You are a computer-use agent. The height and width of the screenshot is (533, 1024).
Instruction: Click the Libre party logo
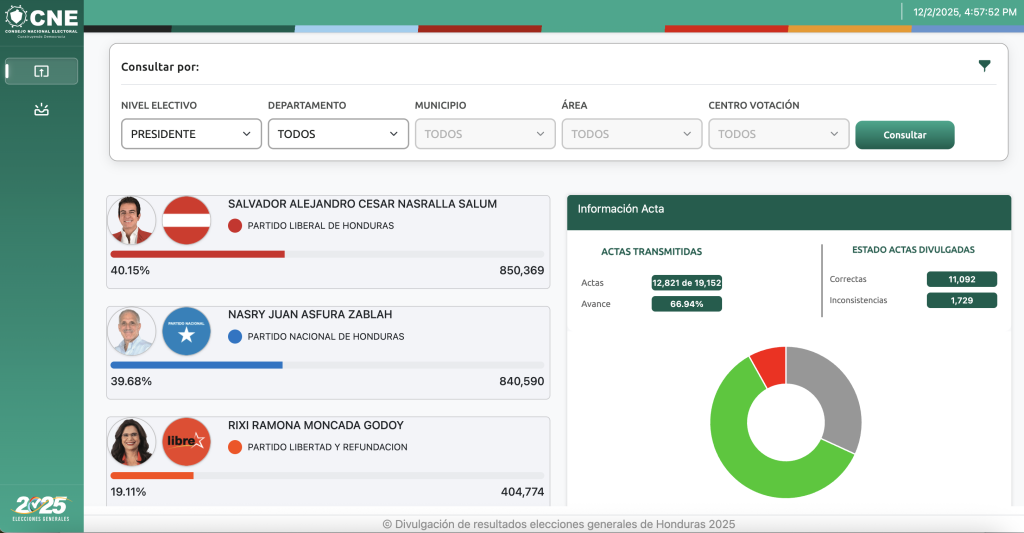[x=186, y=441]
